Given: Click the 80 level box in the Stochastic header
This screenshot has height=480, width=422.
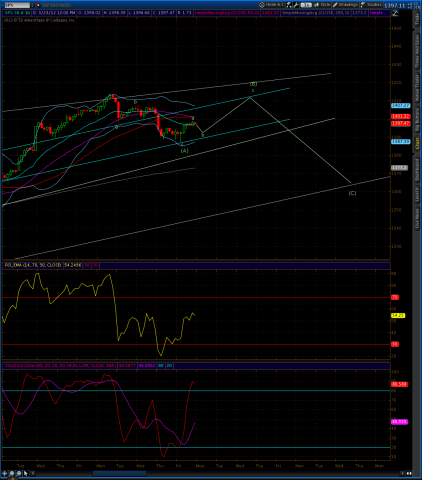Looking at the screenshot, I should 161,366.
